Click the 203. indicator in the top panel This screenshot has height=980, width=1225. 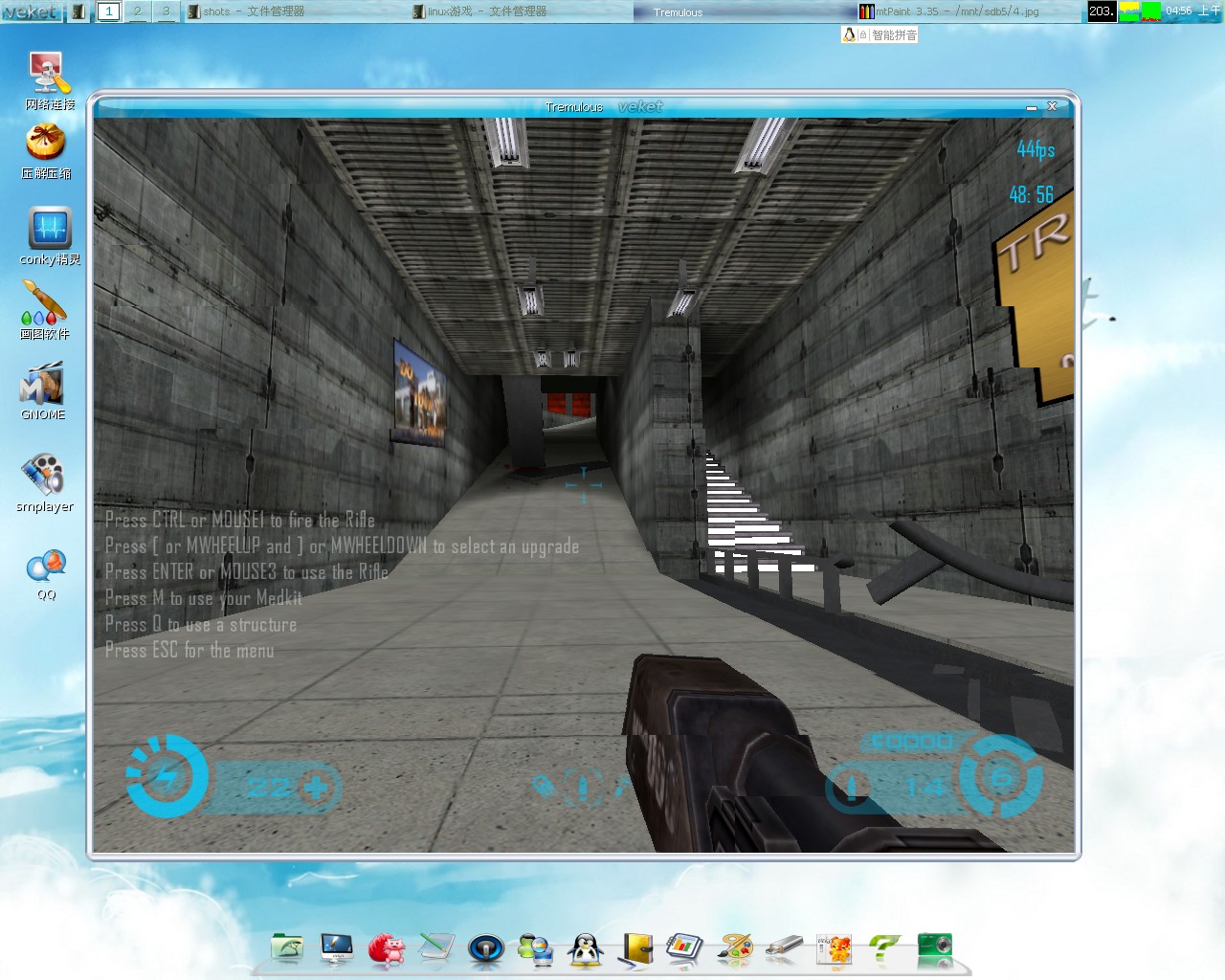1102,11
